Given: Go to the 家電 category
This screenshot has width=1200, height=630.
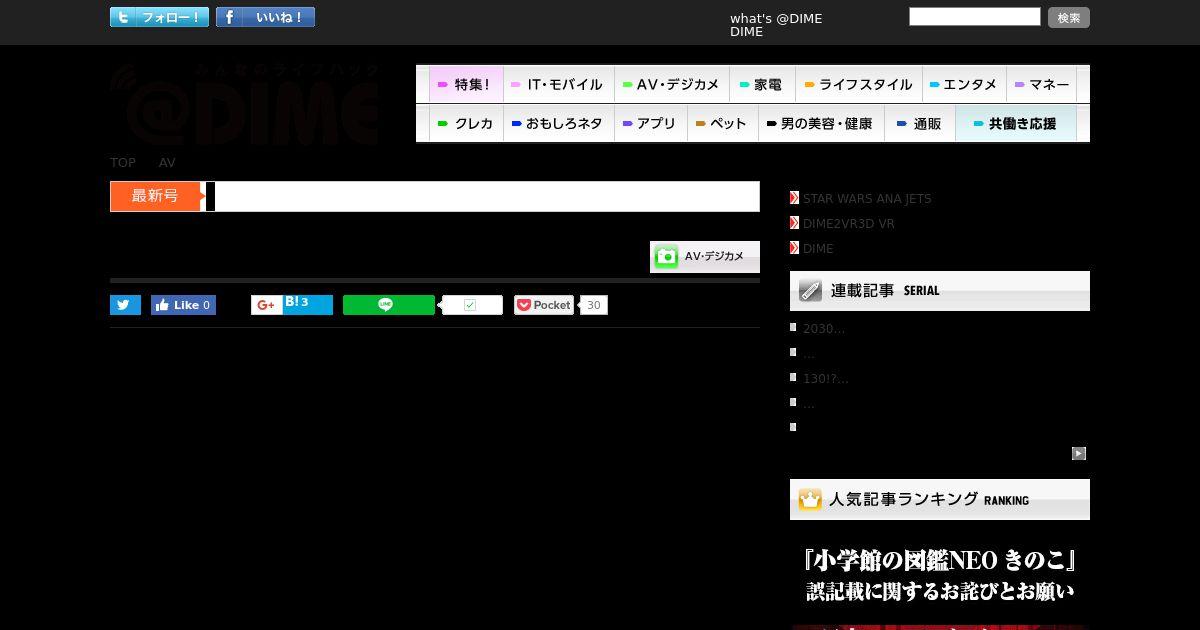Looking at the screenshot, I should pos(762,85).
